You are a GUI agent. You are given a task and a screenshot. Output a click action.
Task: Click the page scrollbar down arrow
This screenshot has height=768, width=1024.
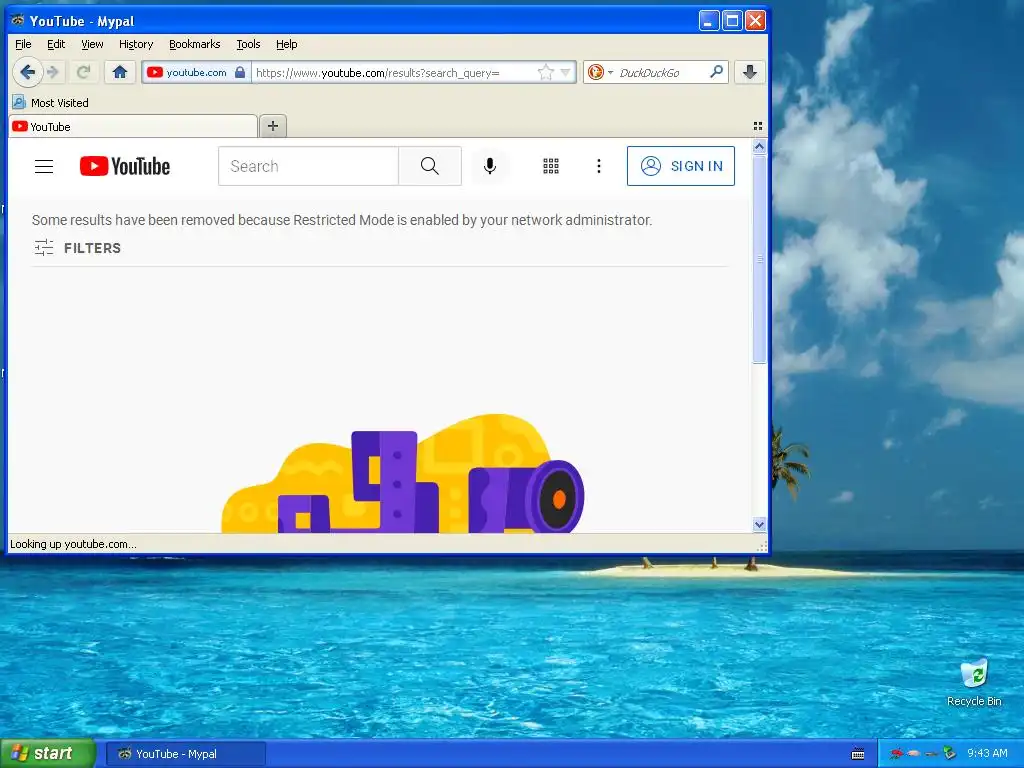(759, 524)
